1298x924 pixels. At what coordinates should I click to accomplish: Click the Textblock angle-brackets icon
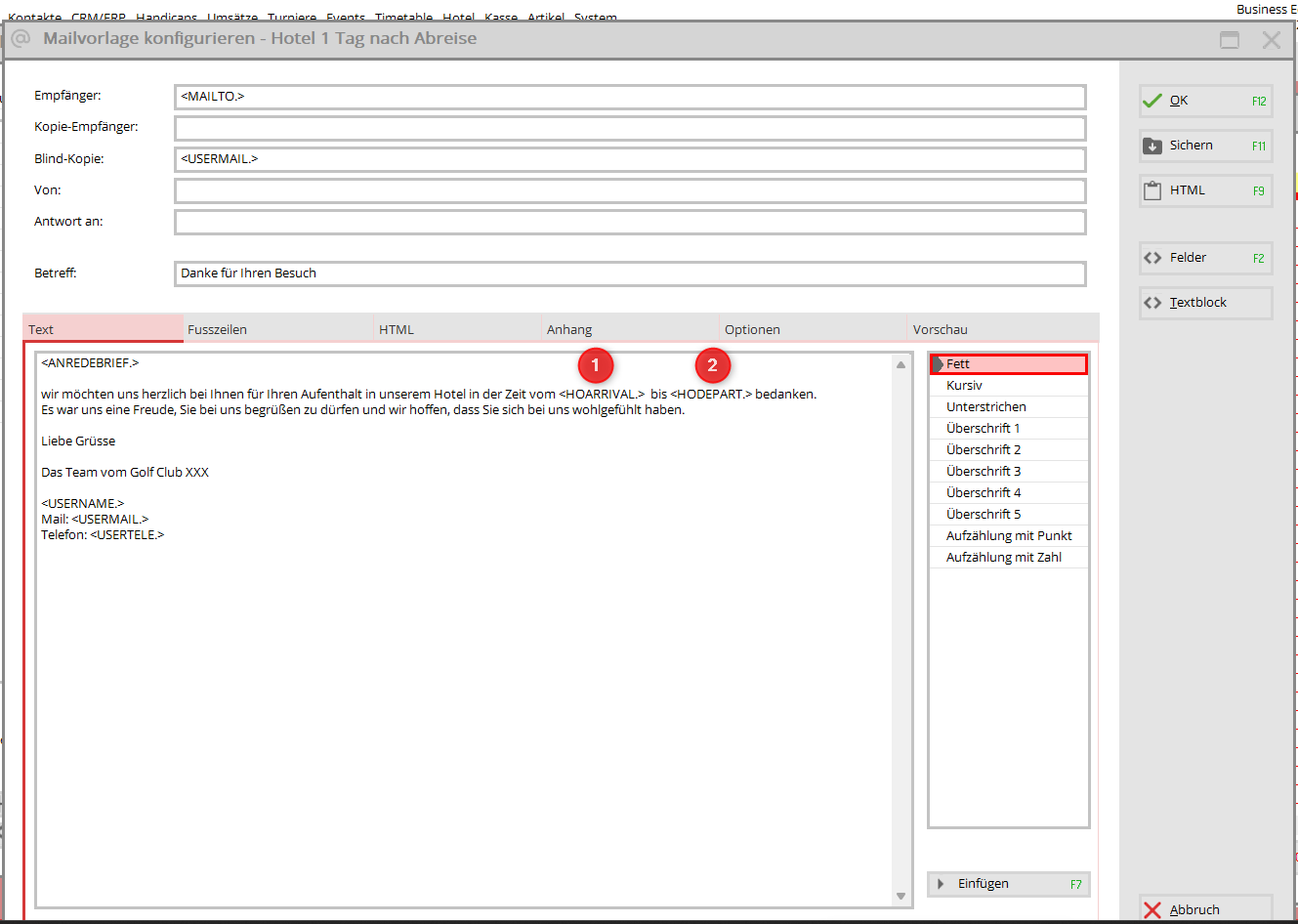pyautogui.click(x=1152, y=303)
